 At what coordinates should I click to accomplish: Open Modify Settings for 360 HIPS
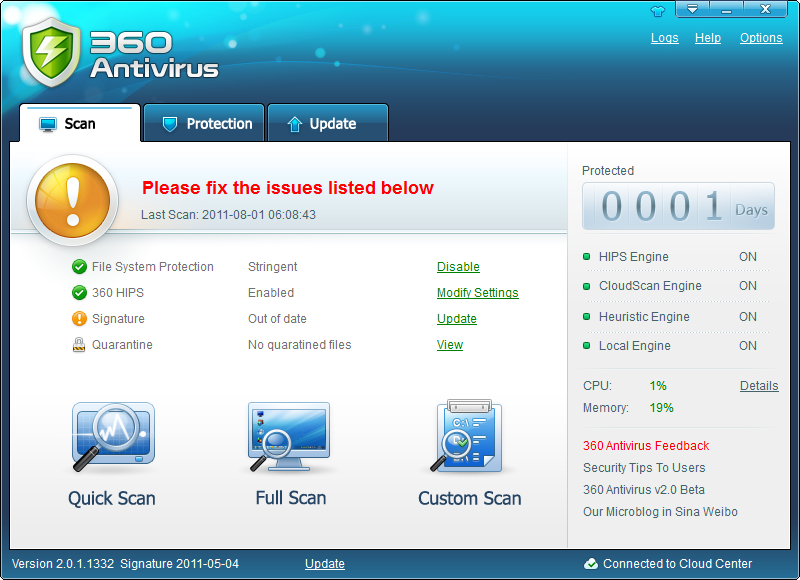[x=477, y=293]
